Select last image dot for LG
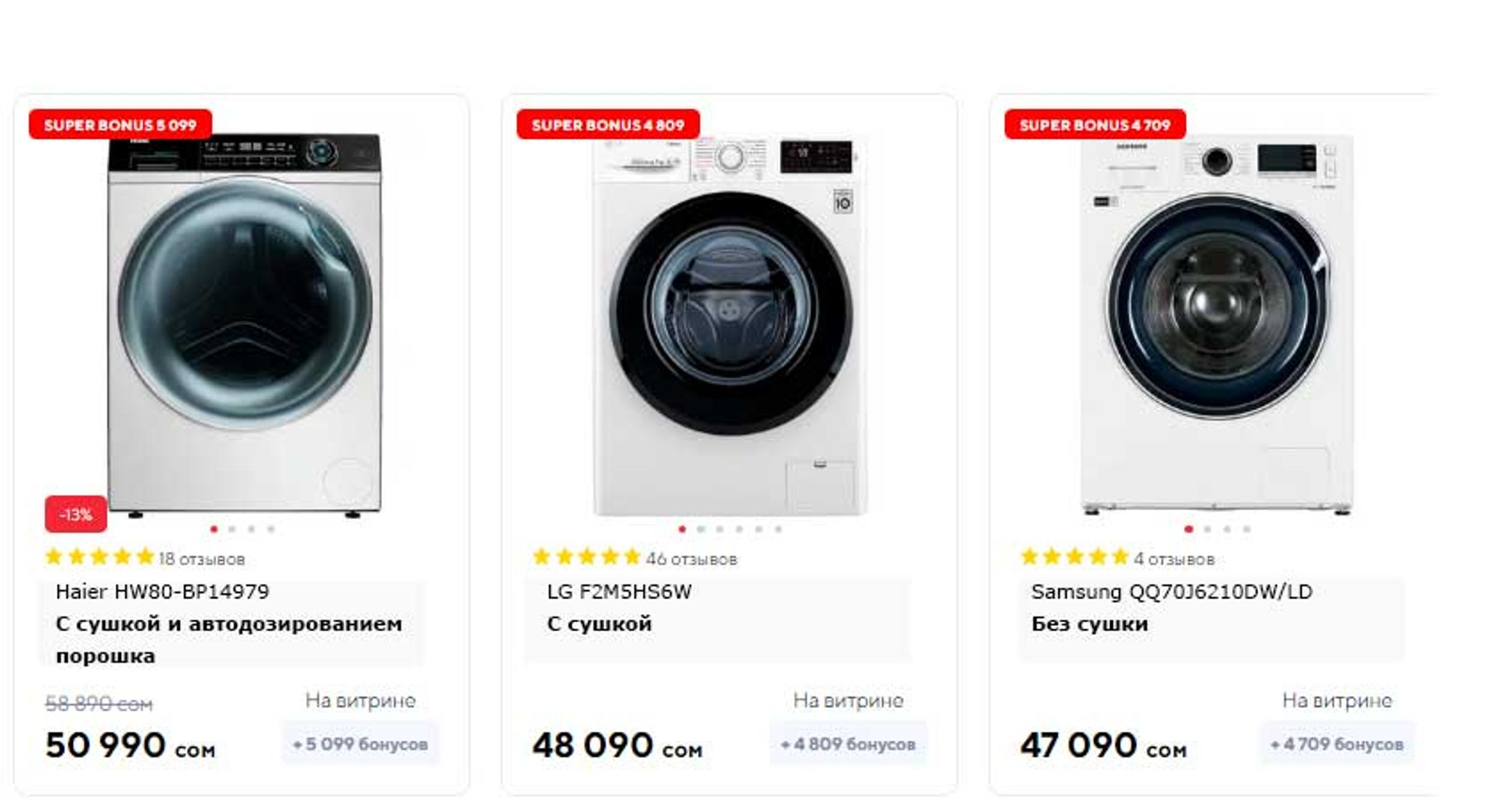This screenshot has width=1494, height=812. pos(778,530)
